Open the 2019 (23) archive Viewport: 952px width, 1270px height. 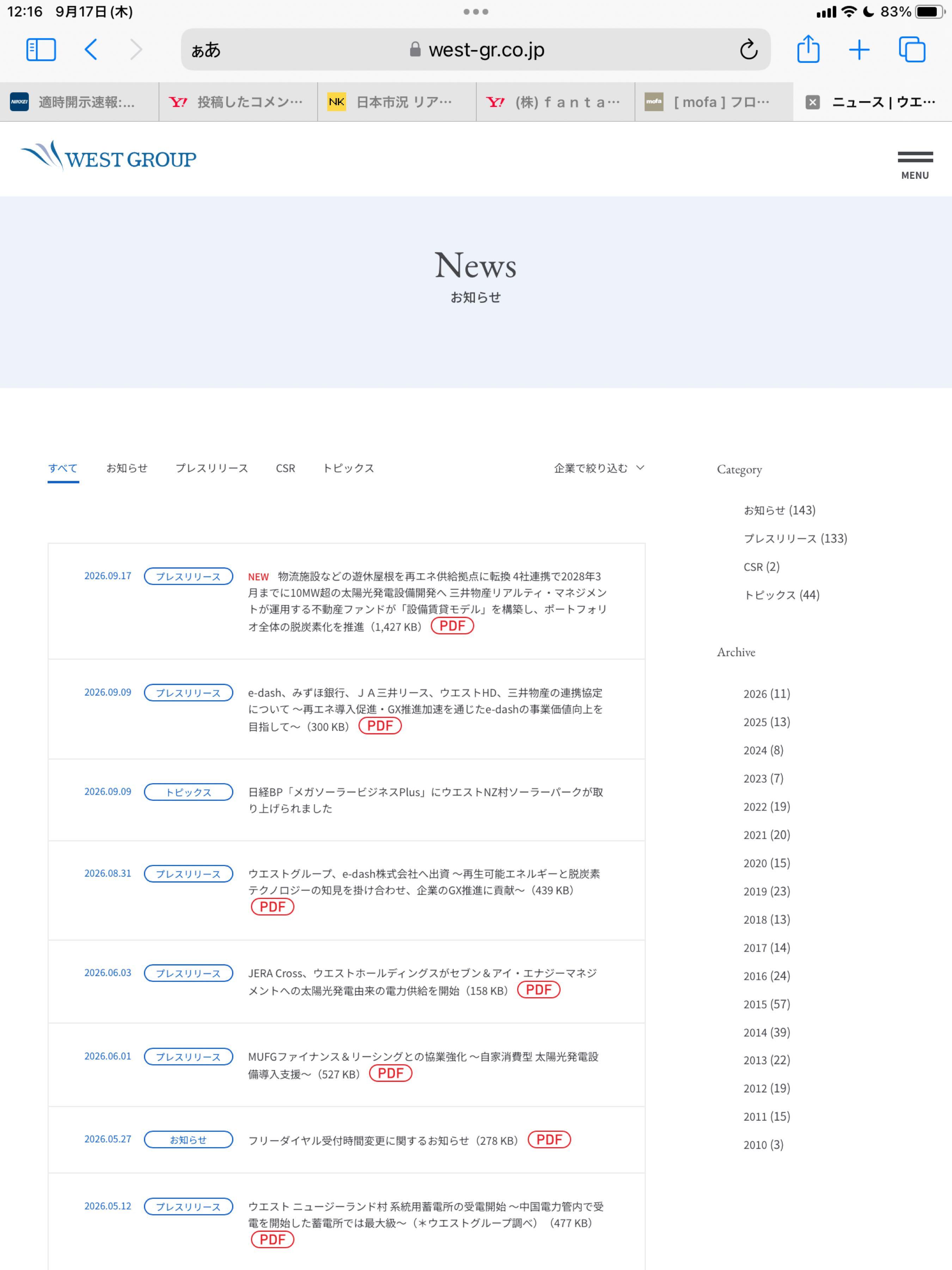pyautogui.click(x=767, y=891)
